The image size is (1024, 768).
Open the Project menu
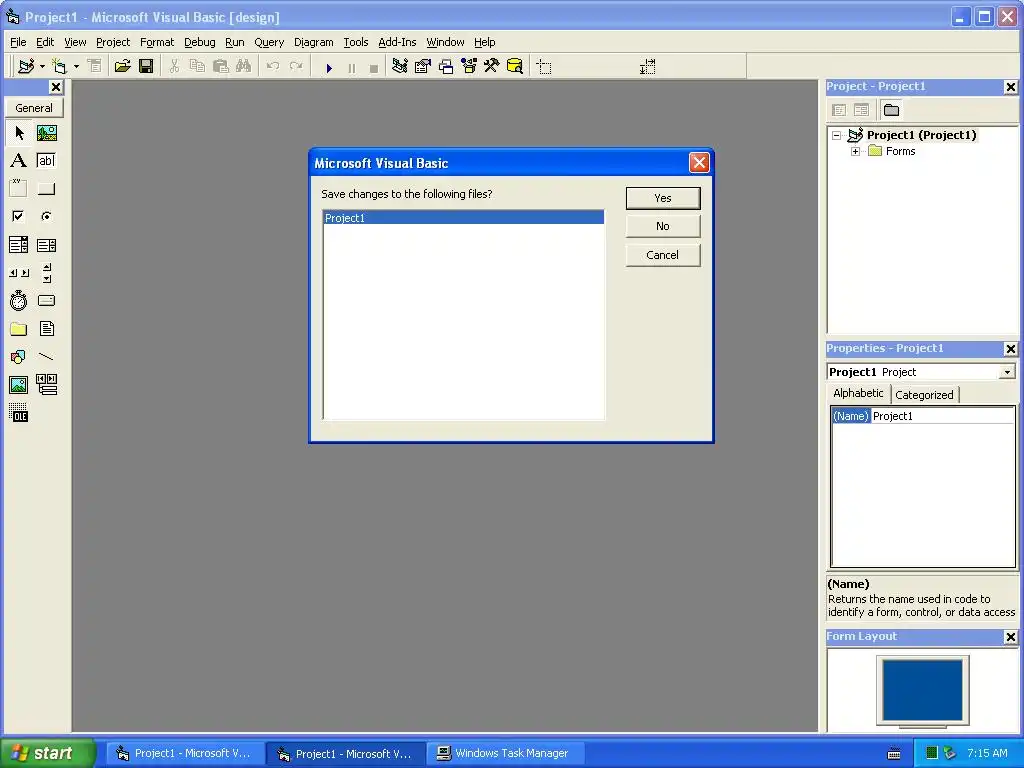113,42
